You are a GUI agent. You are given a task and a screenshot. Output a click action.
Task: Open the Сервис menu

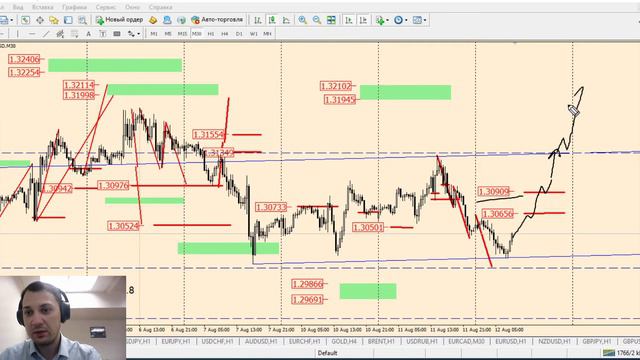click(x=106, y=7)
